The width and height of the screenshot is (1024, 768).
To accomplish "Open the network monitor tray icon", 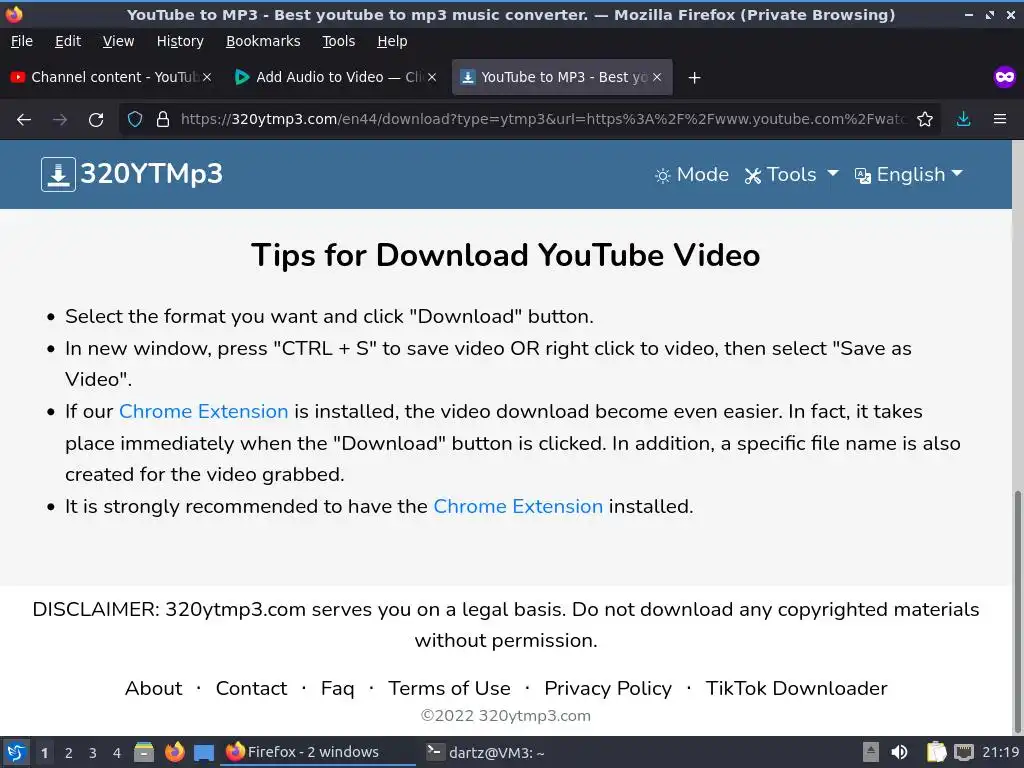I will point(963,752).
